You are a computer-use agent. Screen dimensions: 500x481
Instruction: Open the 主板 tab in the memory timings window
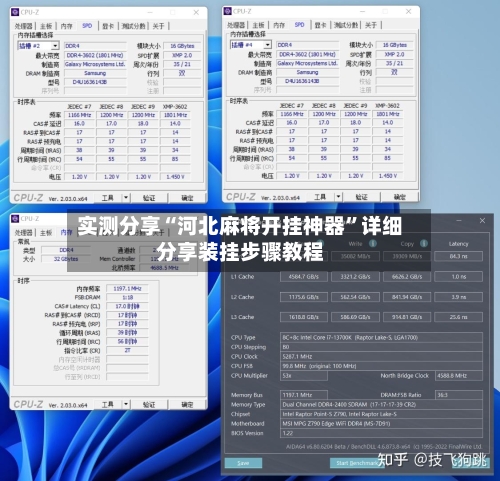point(46,233)
